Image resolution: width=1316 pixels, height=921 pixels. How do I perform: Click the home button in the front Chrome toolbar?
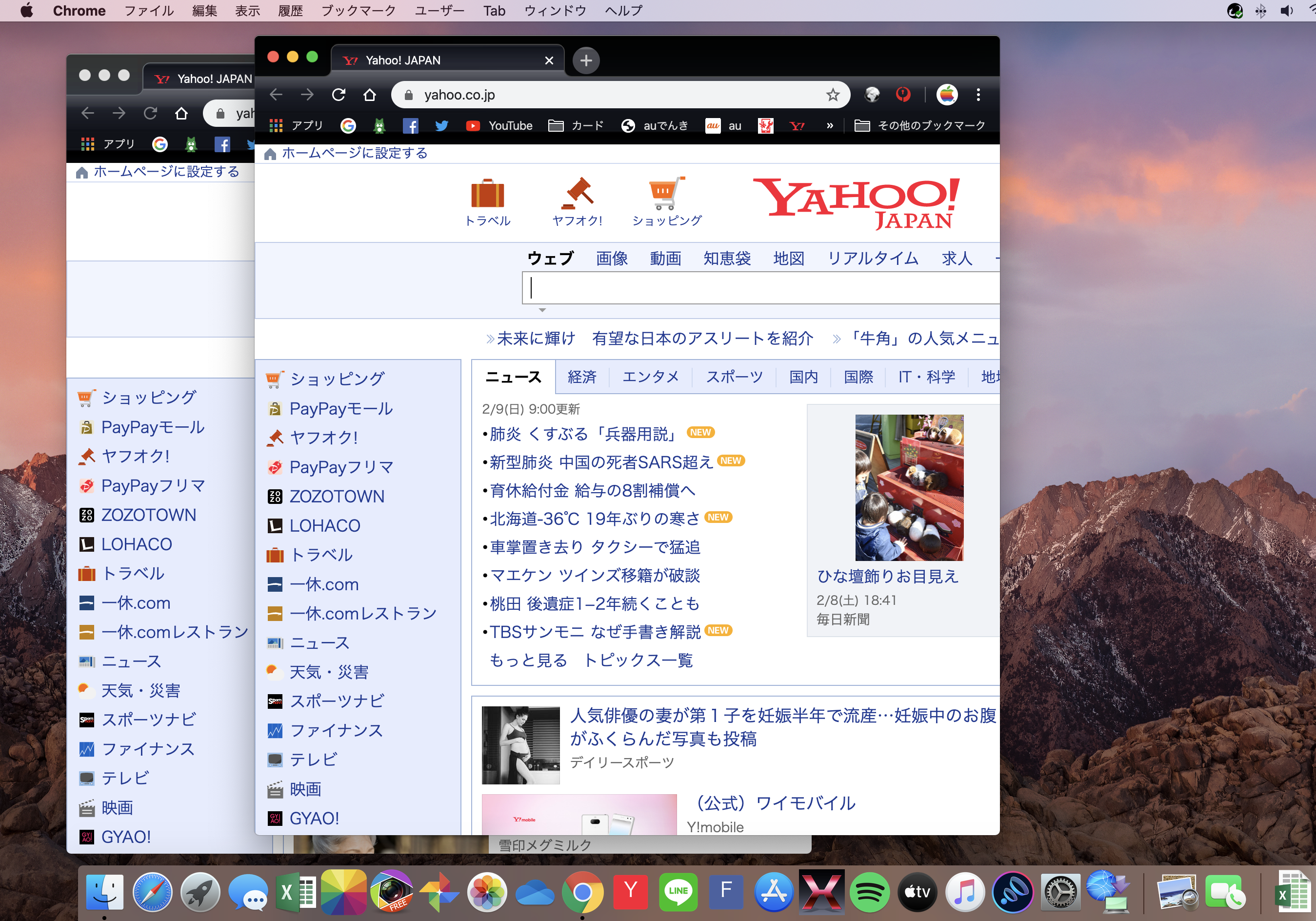(x=370, y=95)
